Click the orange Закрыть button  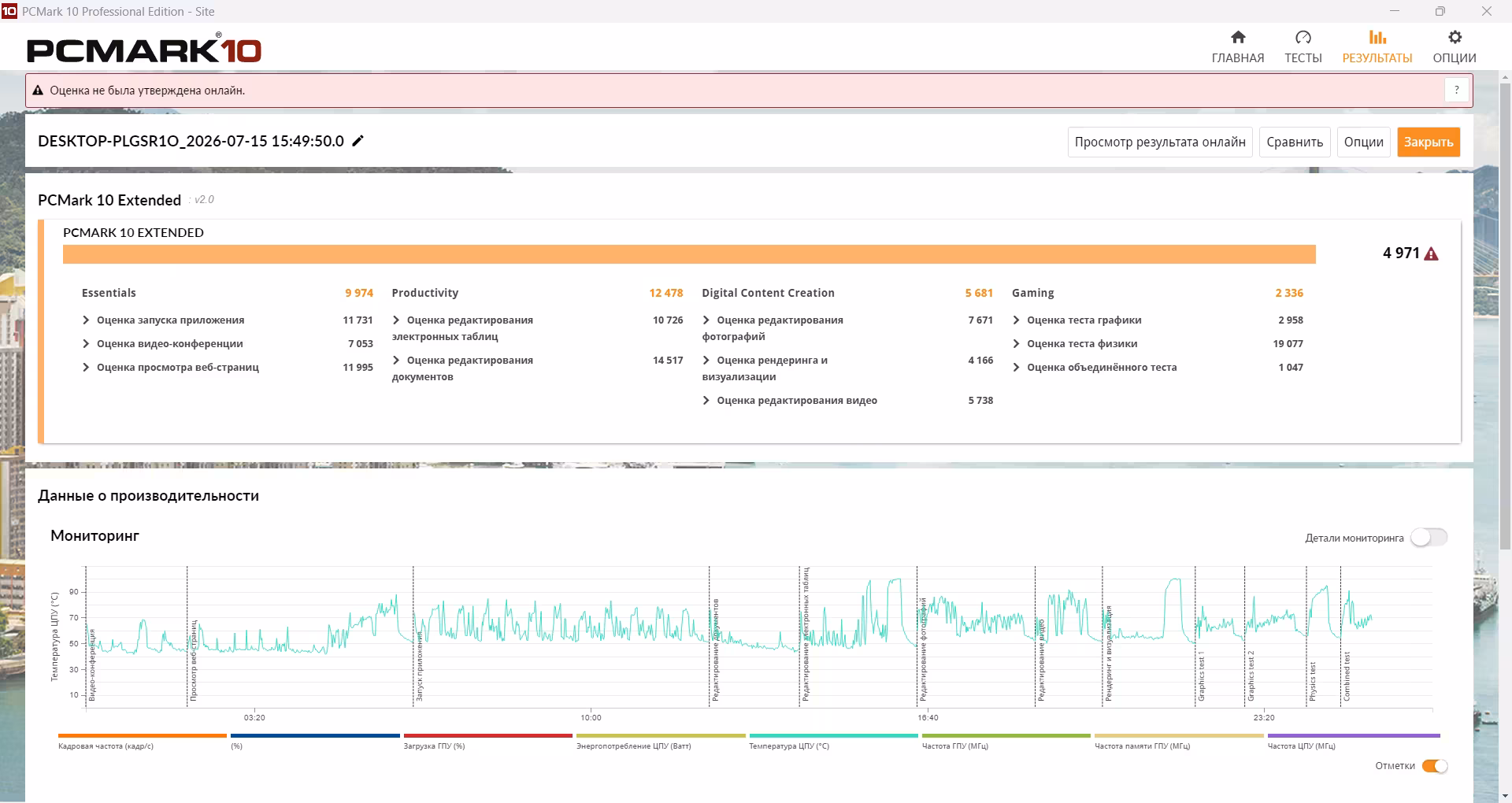(1429, 142)
